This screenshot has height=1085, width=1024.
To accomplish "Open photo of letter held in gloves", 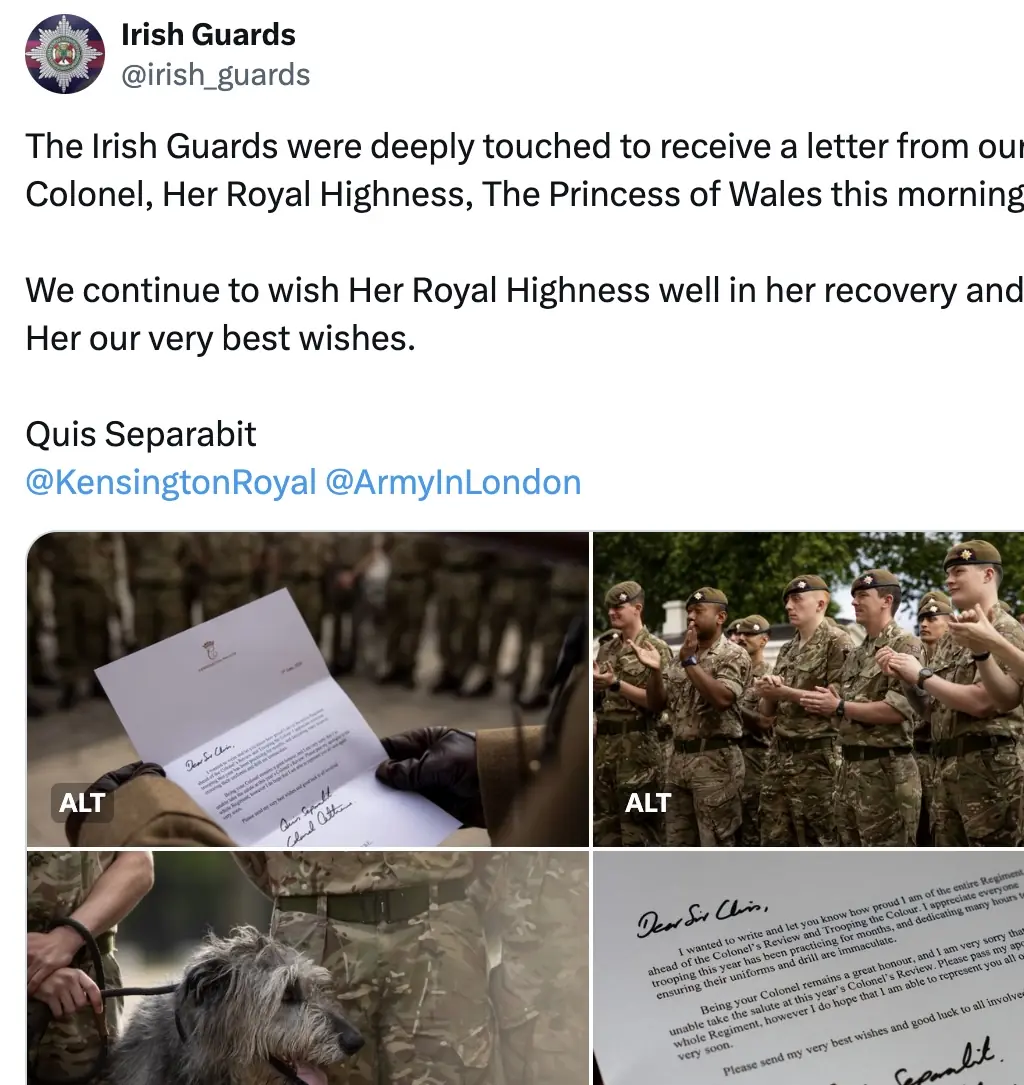I will tap(308, 689).
